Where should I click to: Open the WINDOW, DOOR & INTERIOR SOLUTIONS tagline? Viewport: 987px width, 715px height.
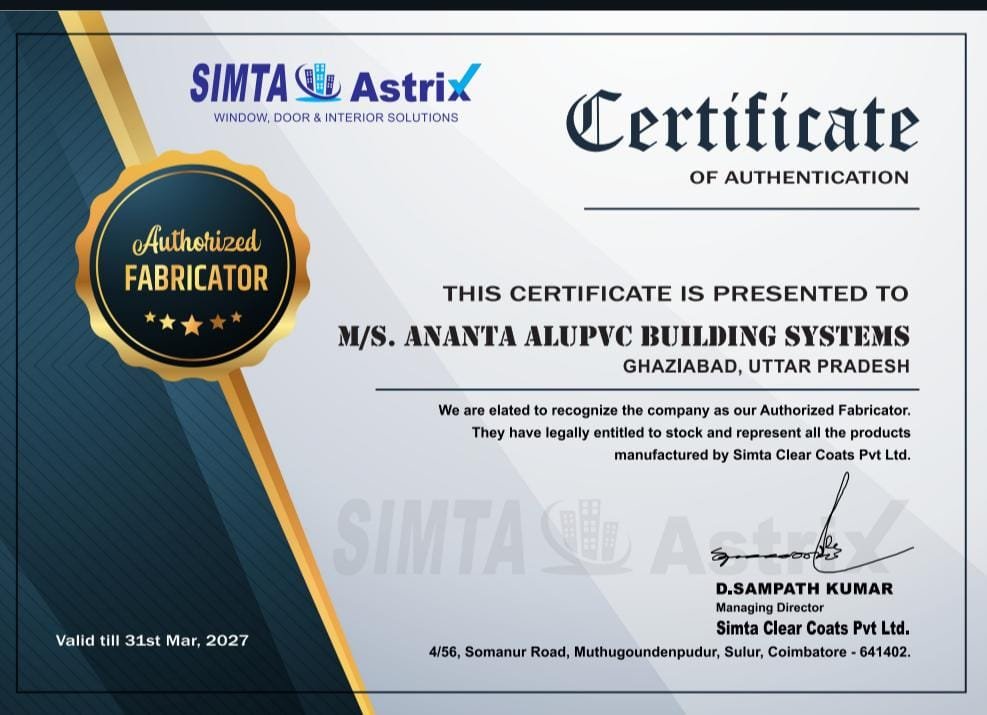coord(334,116)
